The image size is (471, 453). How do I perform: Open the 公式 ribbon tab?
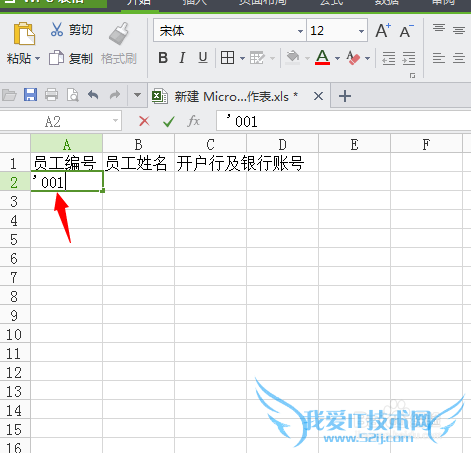331,3
